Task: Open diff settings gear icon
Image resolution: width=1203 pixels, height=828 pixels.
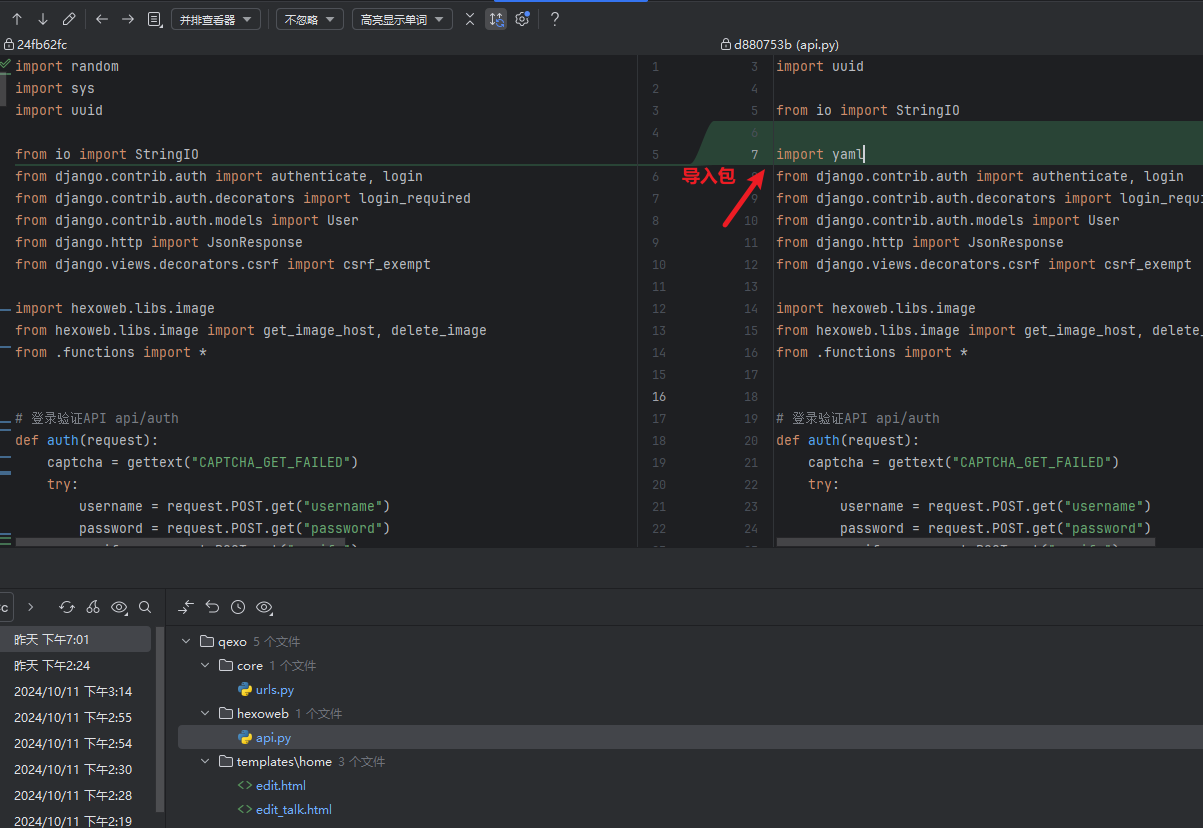Action: (x=522, y=19)
